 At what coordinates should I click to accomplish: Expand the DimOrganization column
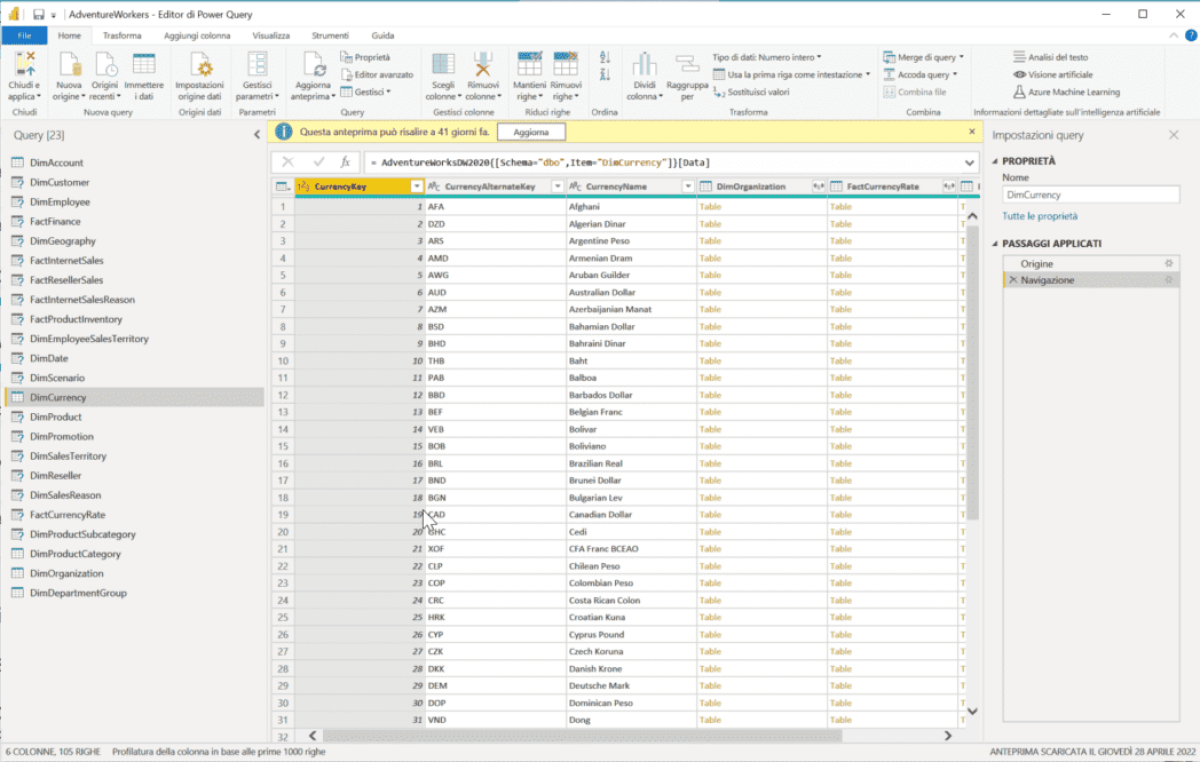click(x=817, y=187)
